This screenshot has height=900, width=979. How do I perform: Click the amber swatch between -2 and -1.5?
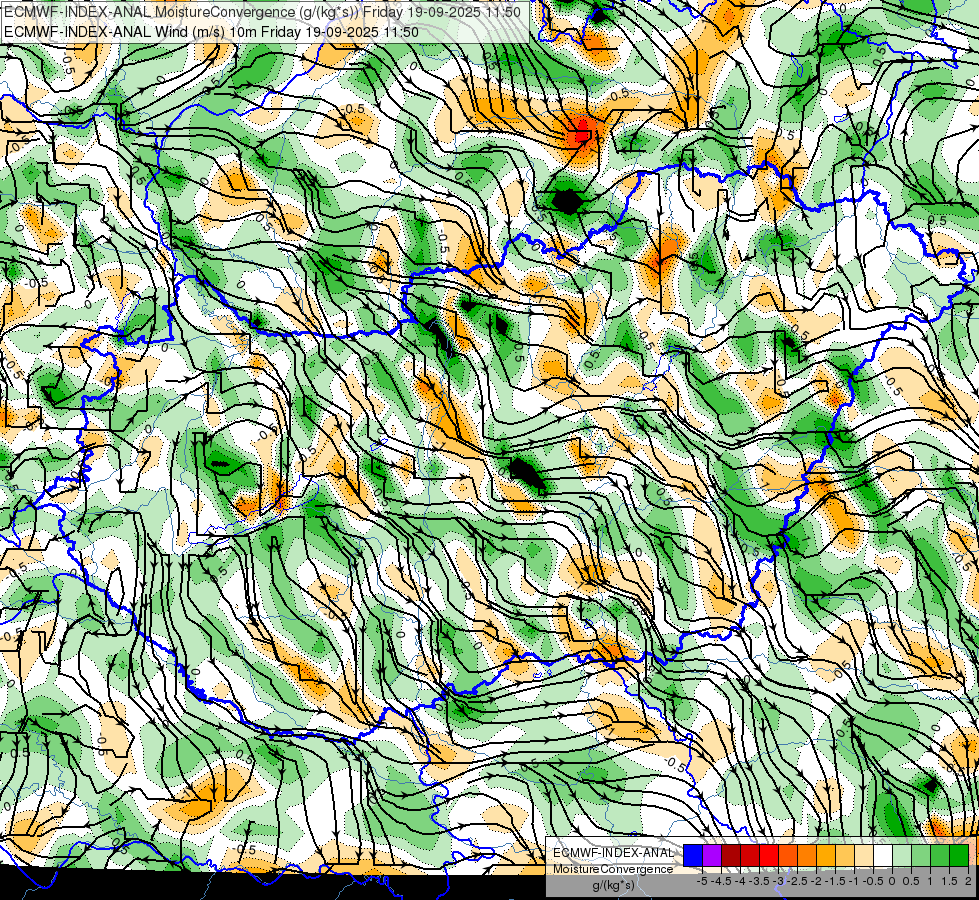(825, 855)
